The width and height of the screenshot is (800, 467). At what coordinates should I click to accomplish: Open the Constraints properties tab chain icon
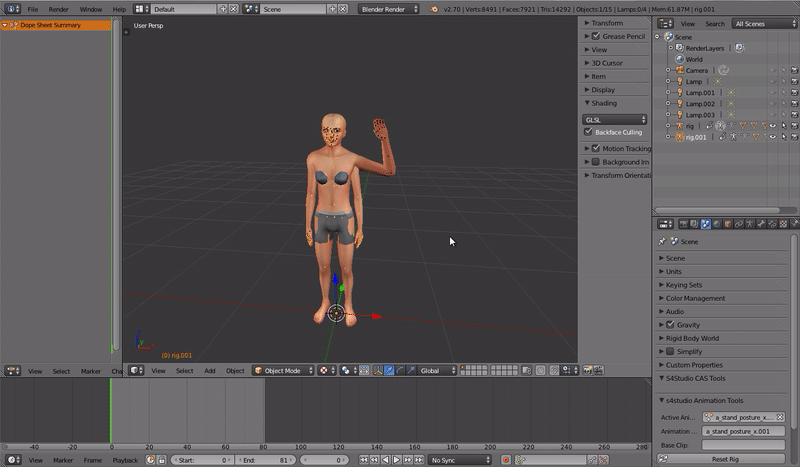pyautogui.click(x=739, y=224)
